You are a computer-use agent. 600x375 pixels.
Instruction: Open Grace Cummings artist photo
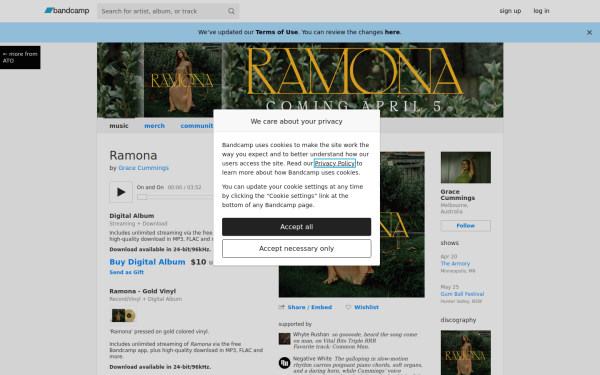pos(466,167)
